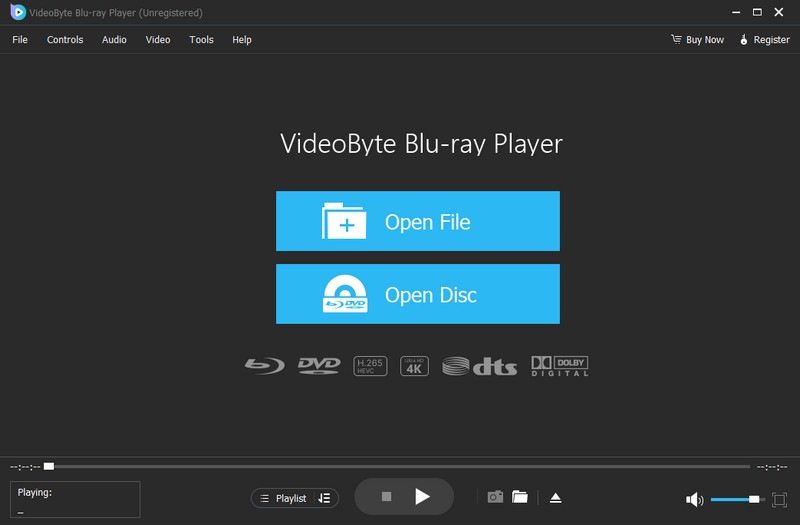Show the Playlist panel
800x525 pixels.
[284, 498]
